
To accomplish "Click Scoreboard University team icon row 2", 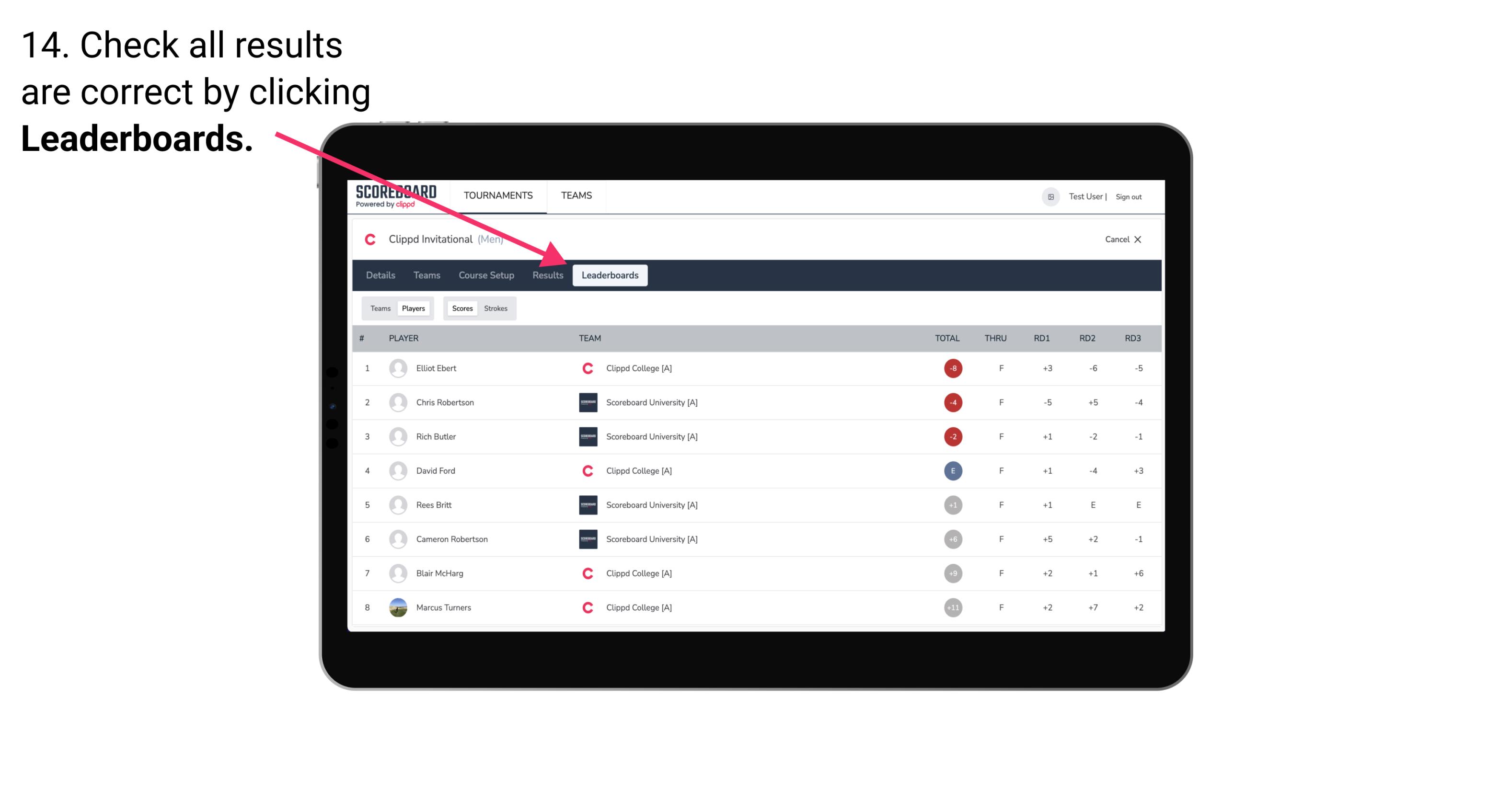I will (586, 402).
